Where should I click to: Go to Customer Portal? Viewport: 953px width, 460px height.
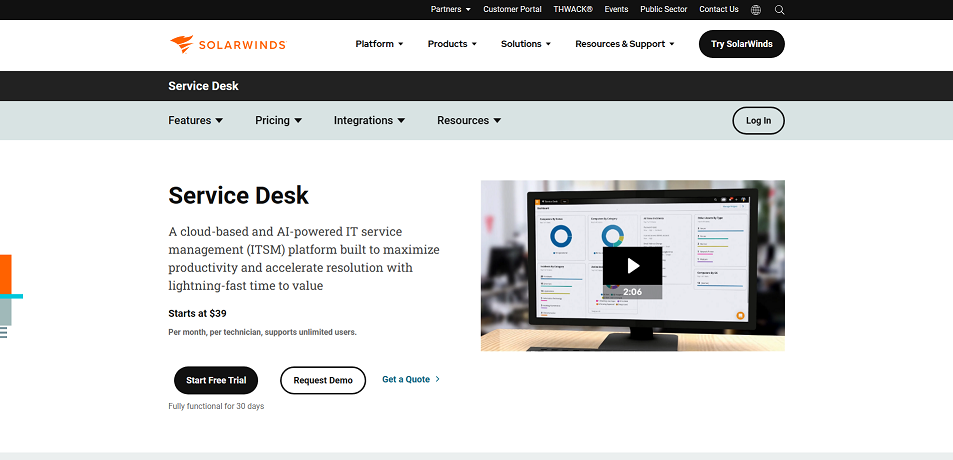[512, 9]
